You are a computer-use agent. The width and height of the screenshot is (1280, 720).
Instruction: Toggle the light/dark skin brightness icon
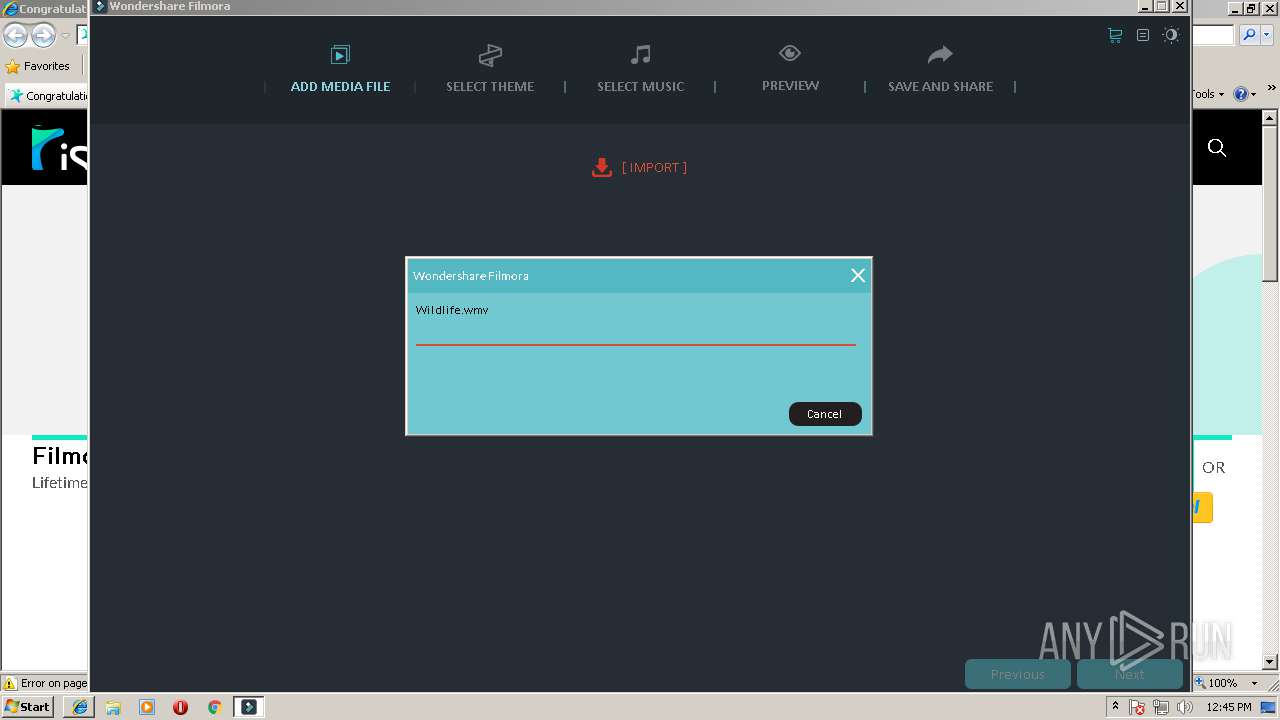pyautogui.click(x=1171, y=35)
